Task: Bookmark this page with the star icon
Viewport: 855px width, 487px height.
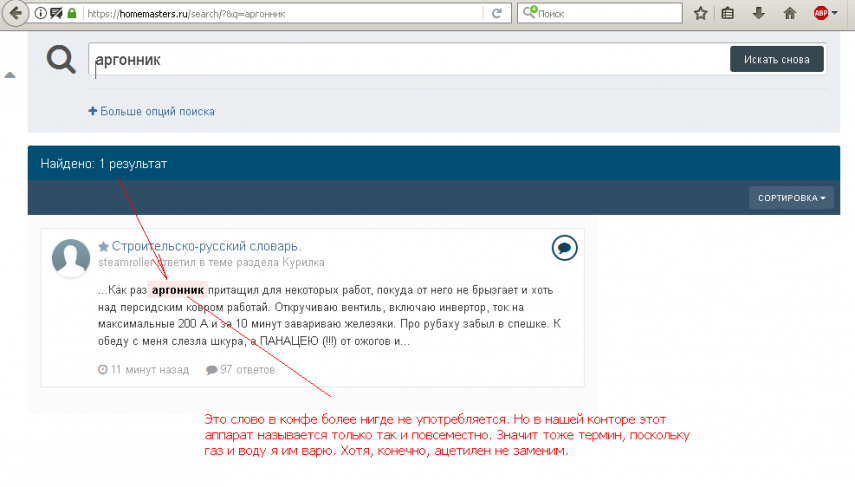Action: click(x=701, y=14)
